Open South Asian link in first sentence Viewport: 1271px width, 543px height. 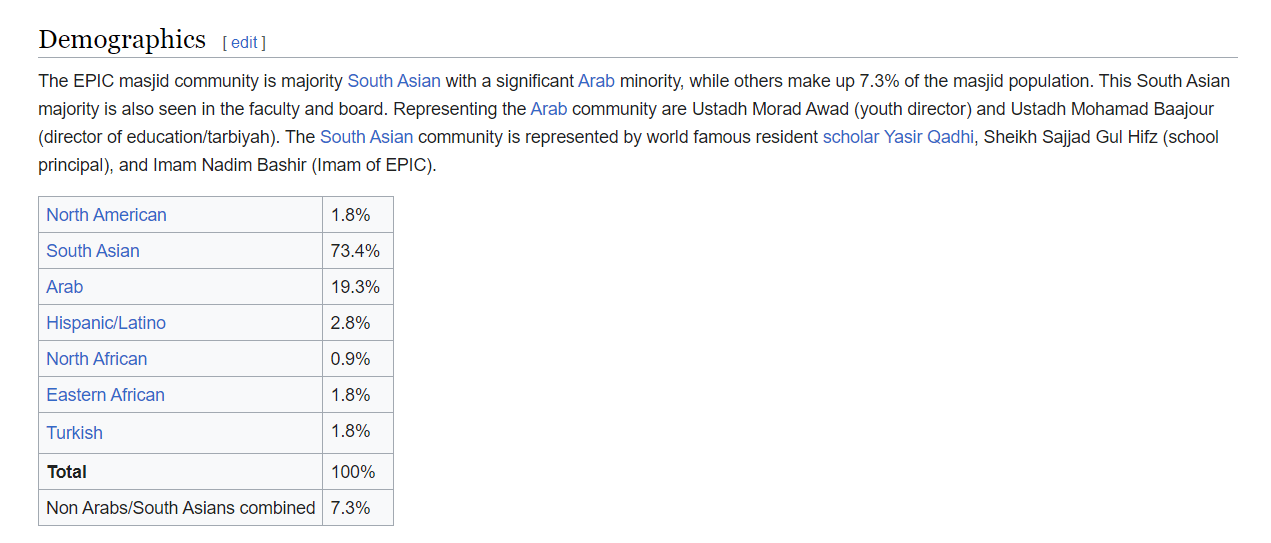pyautogui.click(x=394, y=81)
